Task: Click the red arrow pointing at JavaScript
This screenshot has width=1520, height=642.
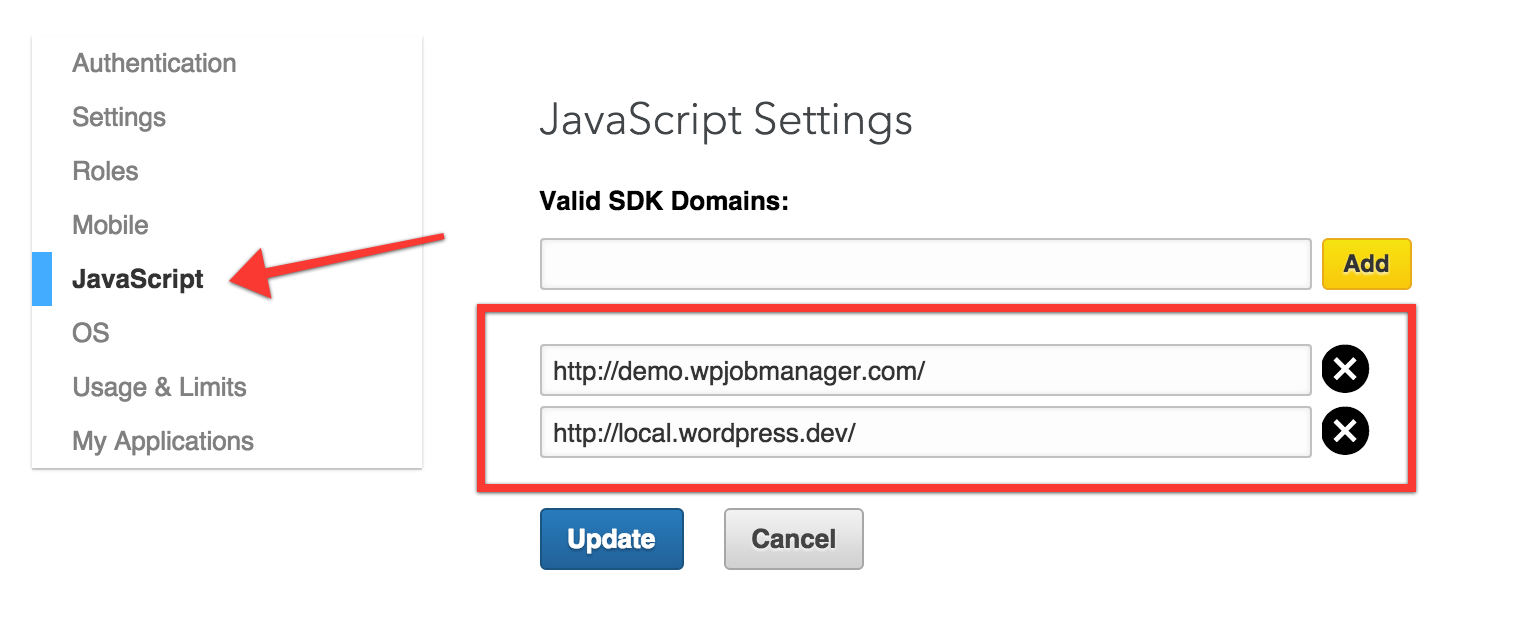Action: tap(336, 265)
